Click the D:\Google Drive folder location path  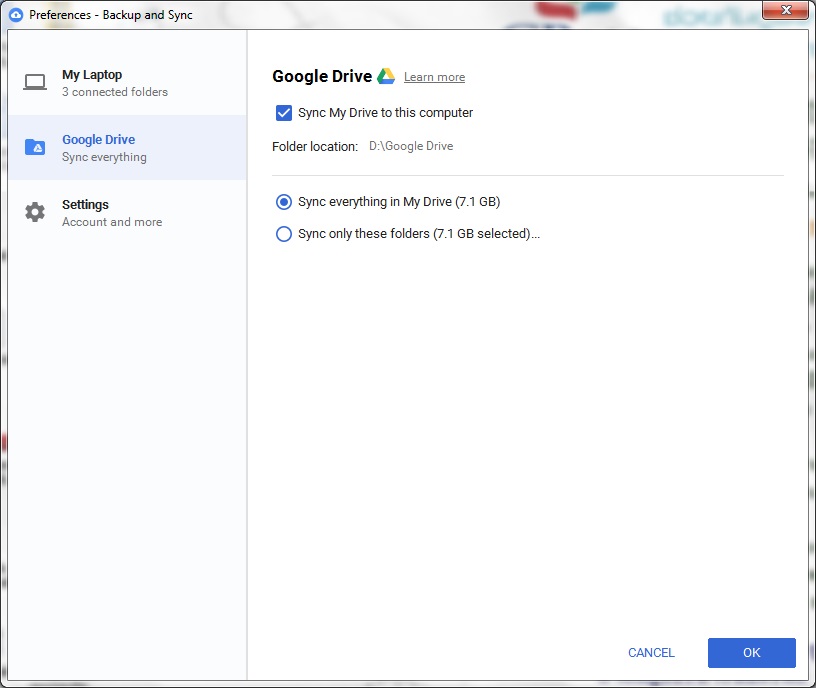pyautogui.click(x=411, y=146)
